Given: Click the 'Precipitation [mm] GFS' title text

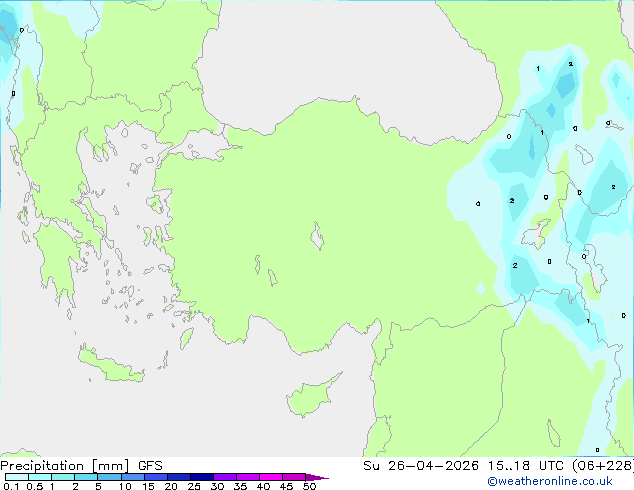Looking at the screenshot, I should [x=81, y=466].
